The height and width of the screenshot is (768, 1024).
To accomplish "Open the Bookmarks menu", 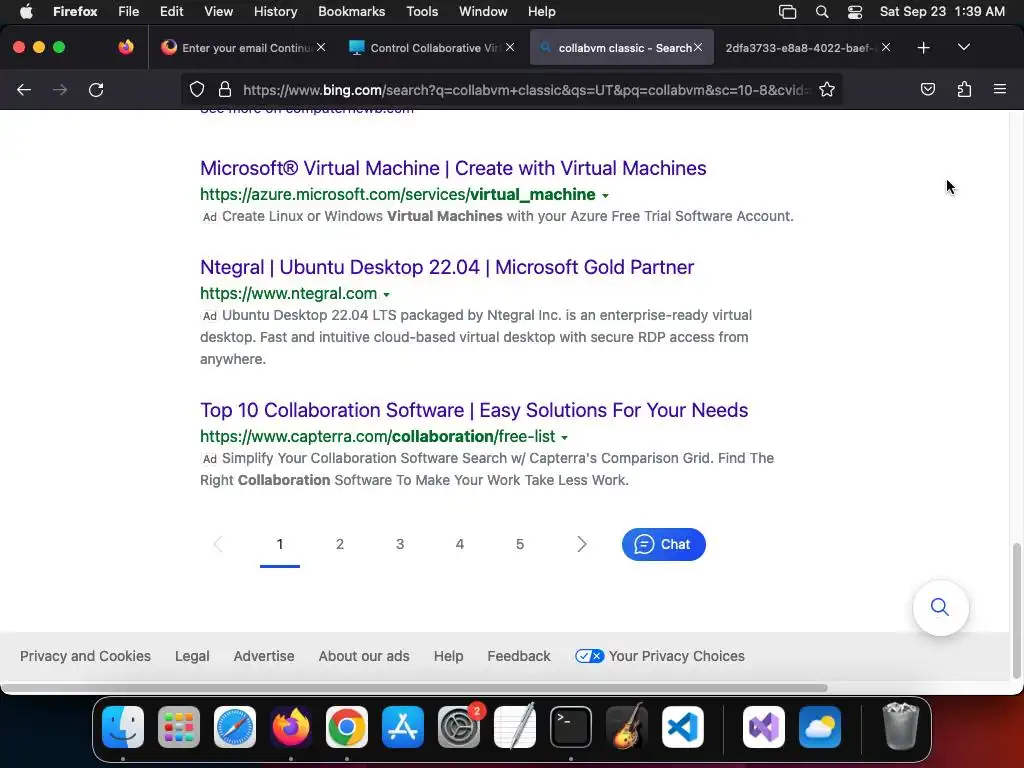I will coord(351,12).
